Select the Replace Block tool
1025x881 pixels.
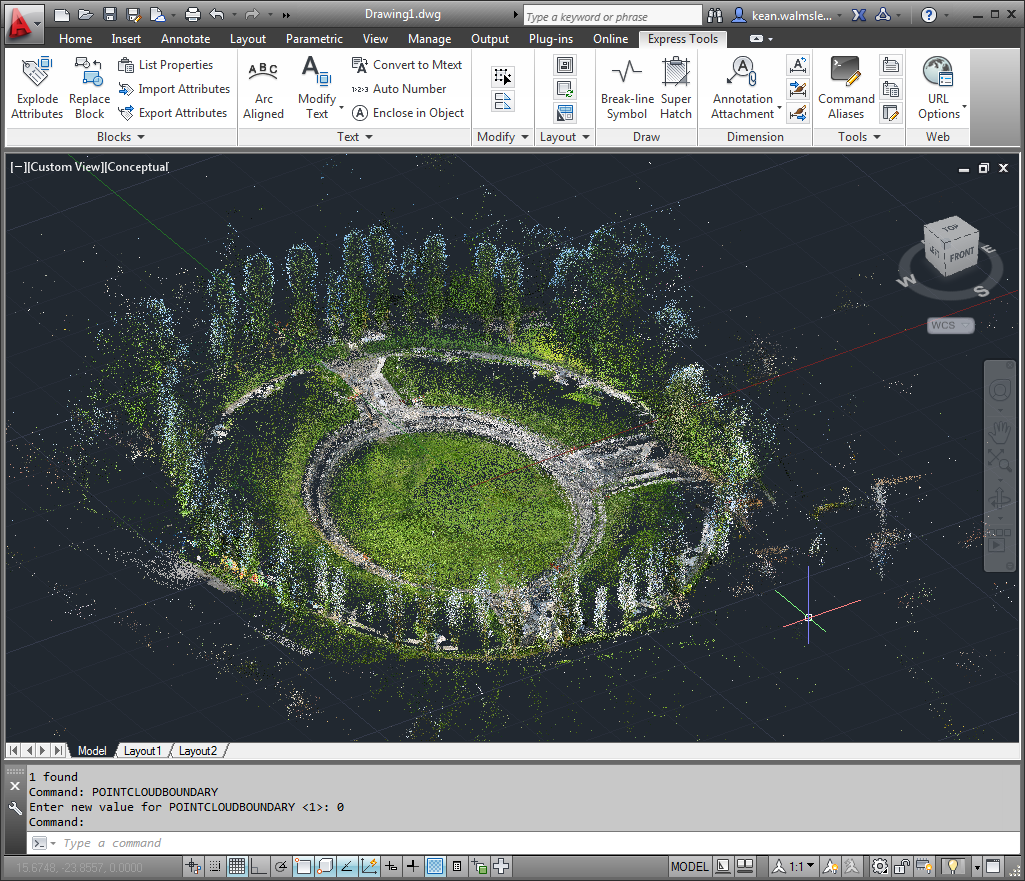tap(89, 88)
